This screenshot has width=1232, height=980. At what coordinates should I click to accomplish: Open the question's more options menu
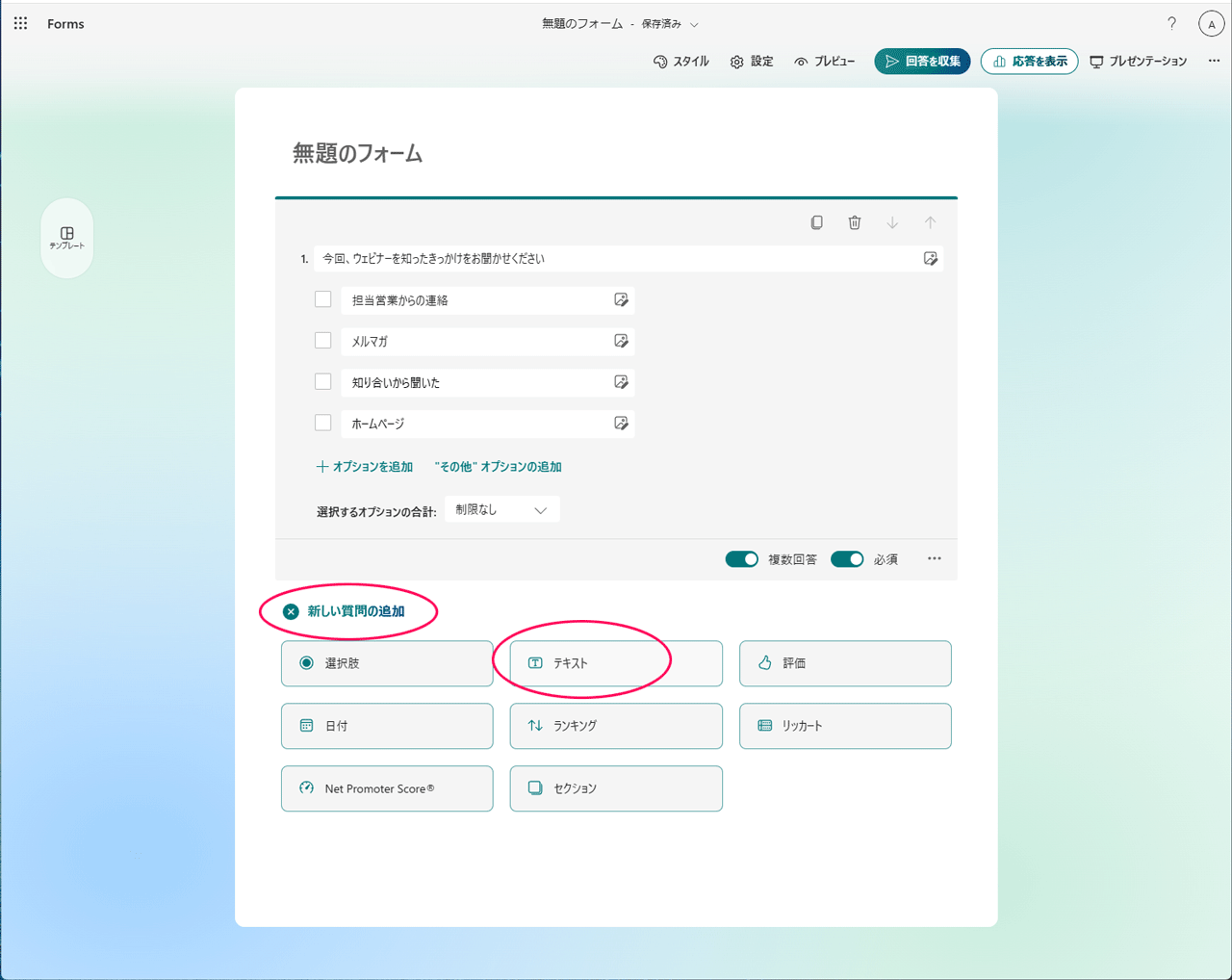(934, 558)
